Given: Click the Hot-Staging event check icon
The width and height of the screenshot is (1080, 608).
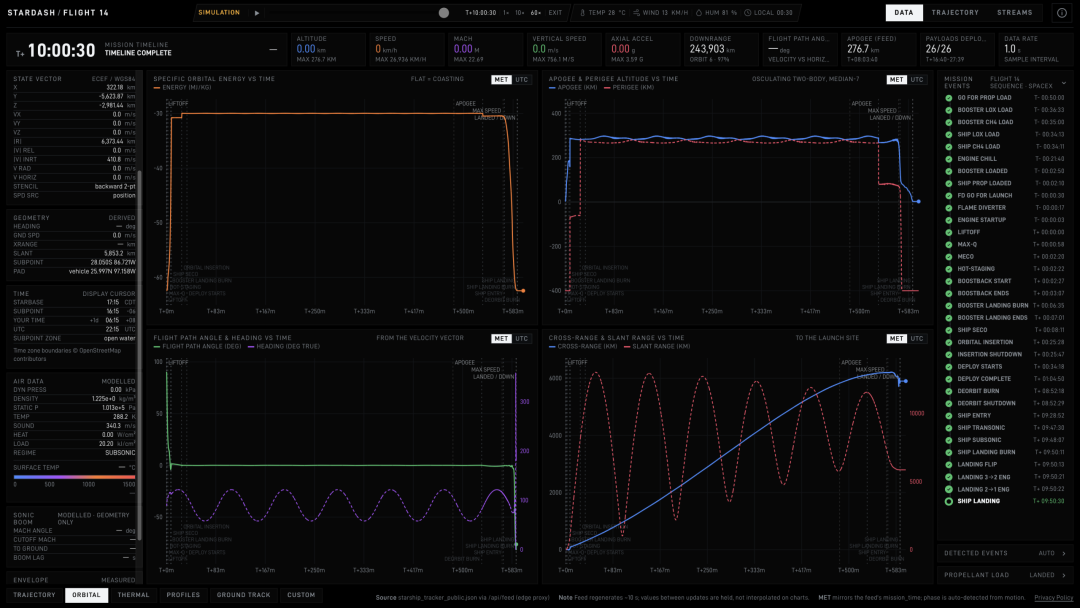Looking at the screenshot, I should pos(948,269).
